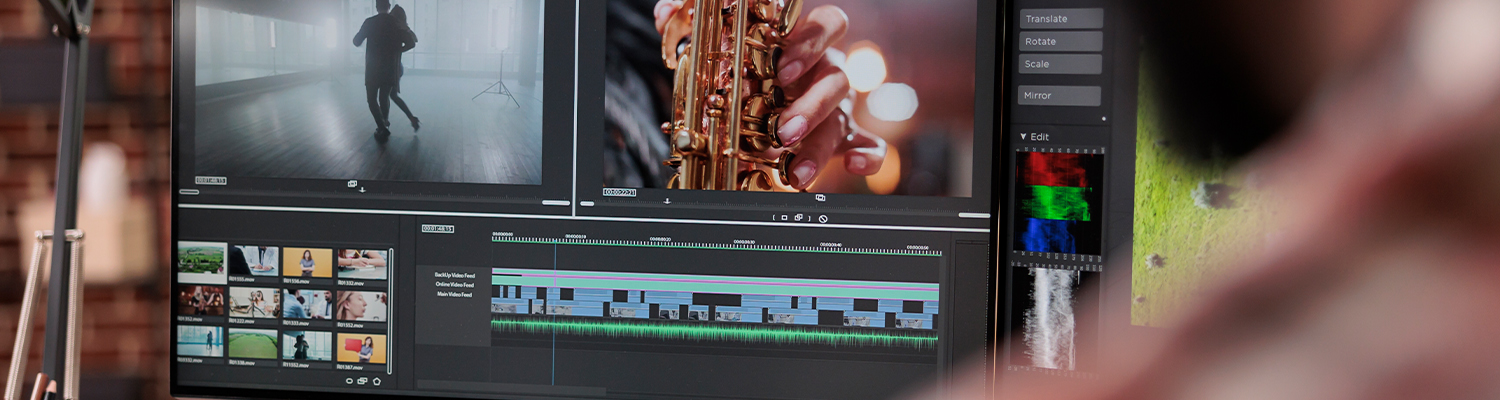Click the overlapping rectangles icon below bin
The image size is (1500, 400).
pos(362,381)
